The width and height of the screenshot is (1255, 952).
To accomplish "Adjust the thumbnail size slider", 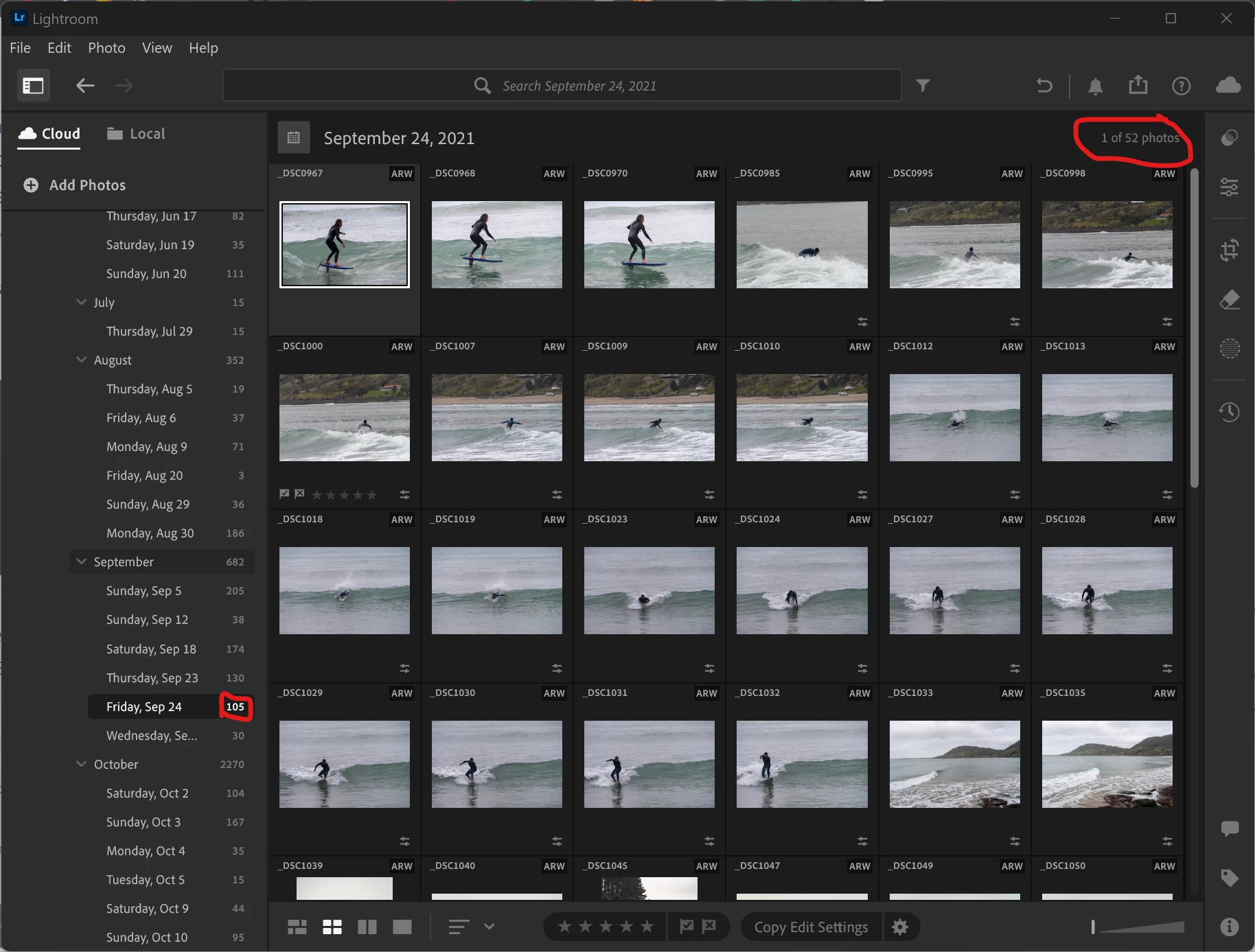I will [x=1138, y=927].
